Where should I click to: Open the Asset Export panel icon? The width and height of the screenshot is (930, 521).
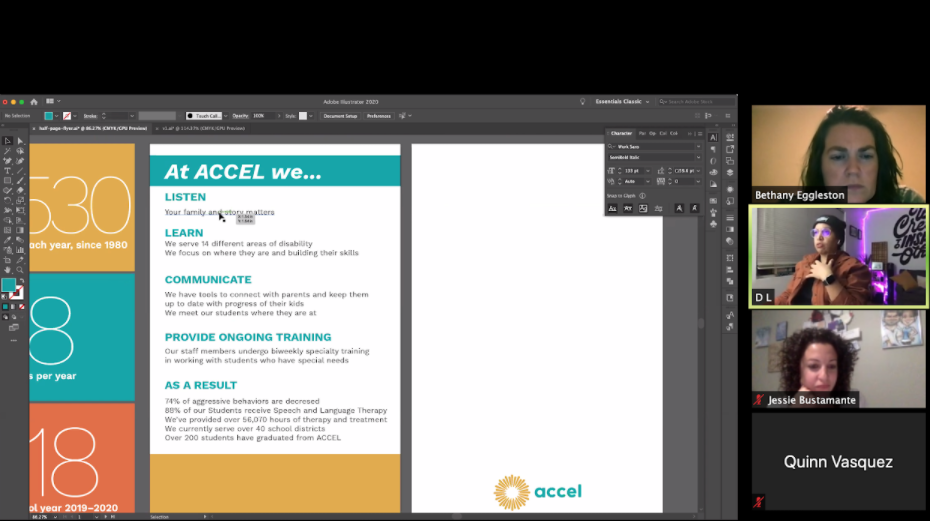(x=730, y=149)
